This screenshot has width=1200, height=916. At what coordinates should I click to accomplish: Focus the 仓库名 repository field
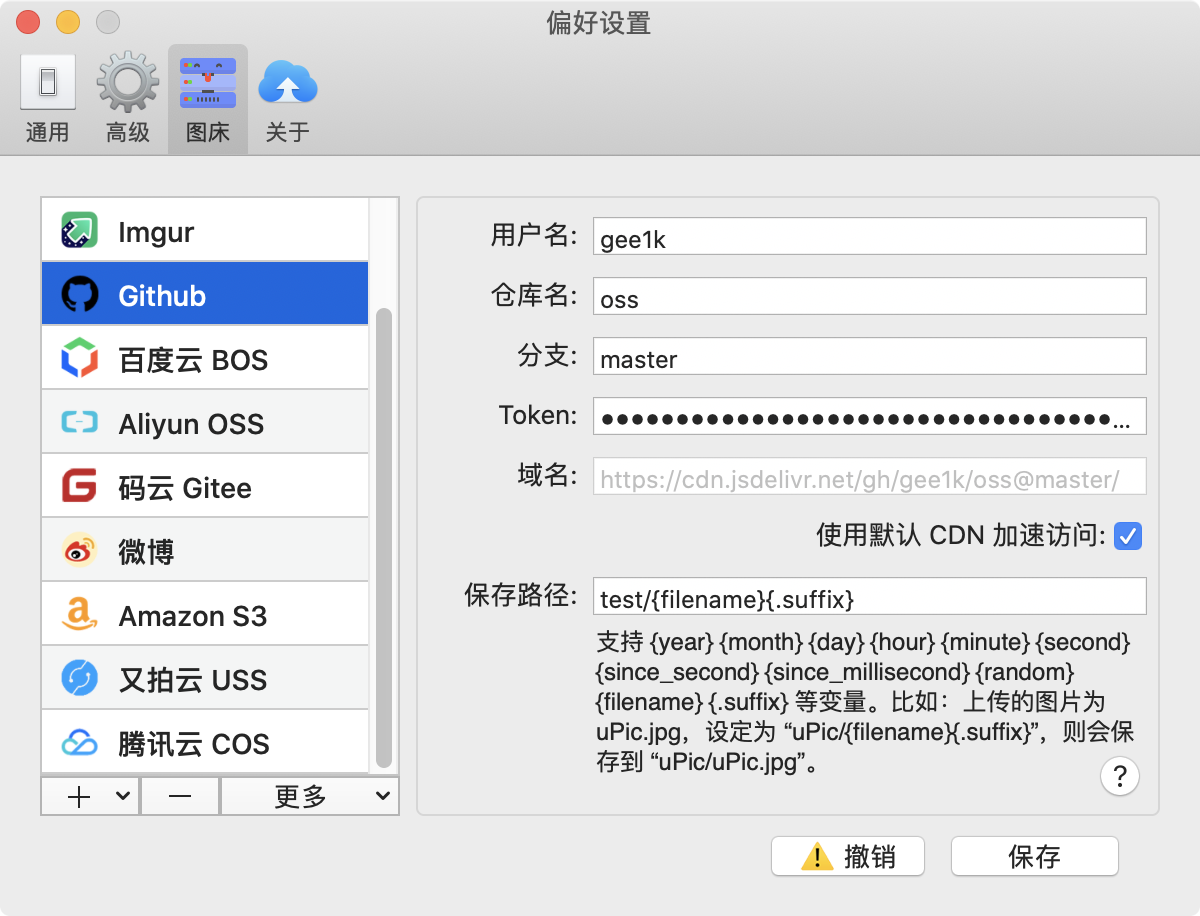click(x=869, y=297)
